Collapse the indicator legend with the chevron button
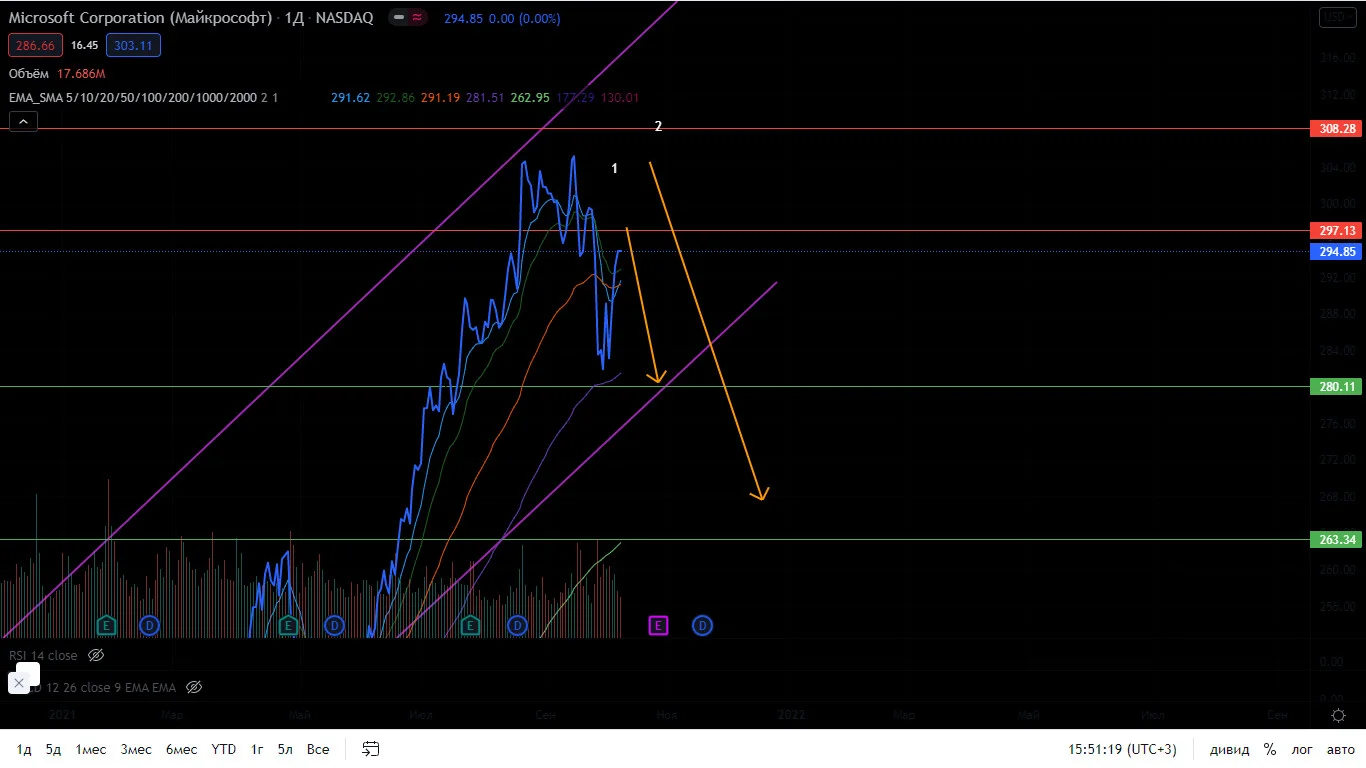Image resolution: width=1366 pixels, height=768 pixels. pos(23,122)
